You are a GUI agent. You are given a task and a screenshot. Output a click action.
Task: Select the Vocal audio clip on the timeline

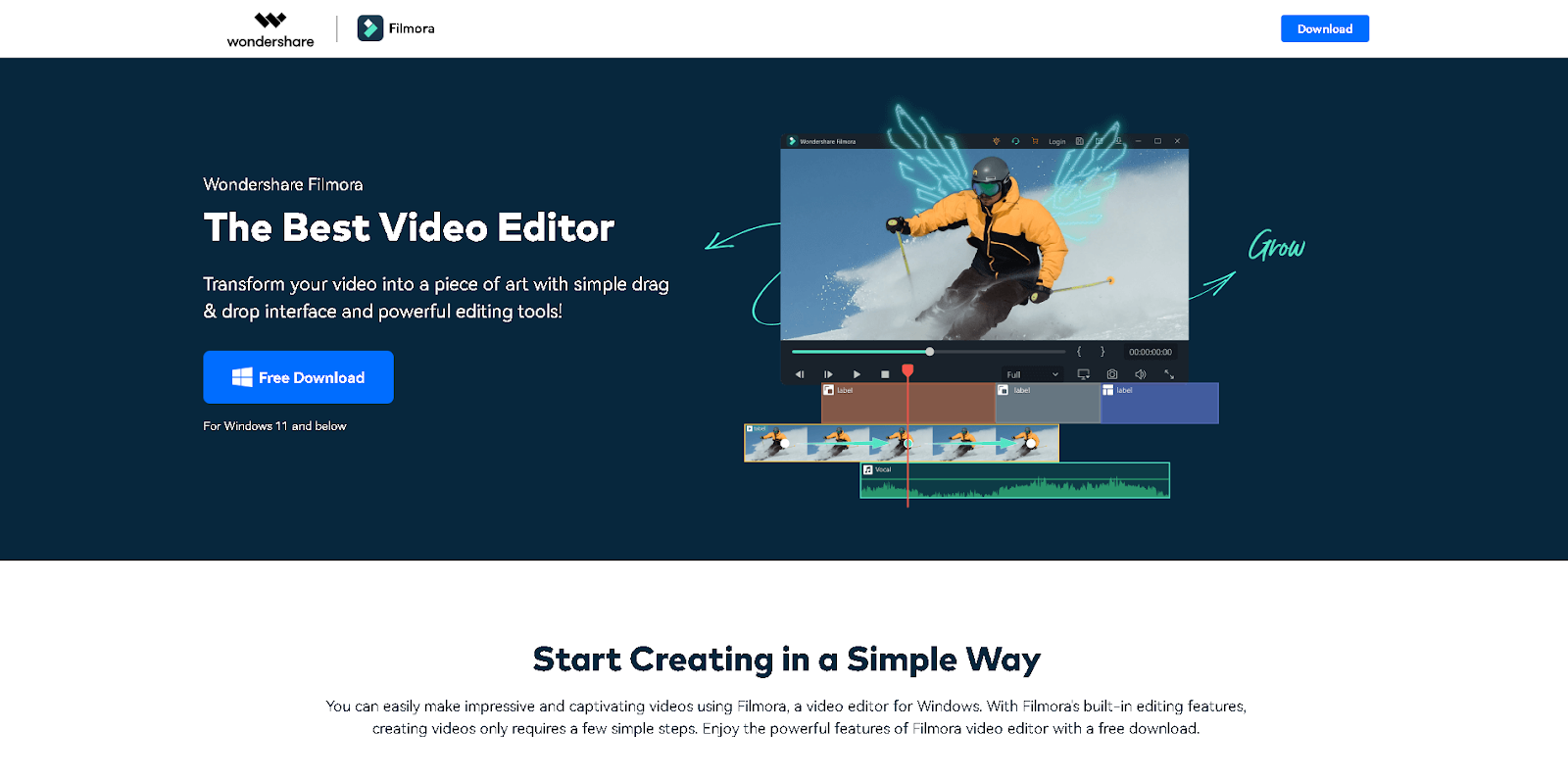click(1015, 480)
